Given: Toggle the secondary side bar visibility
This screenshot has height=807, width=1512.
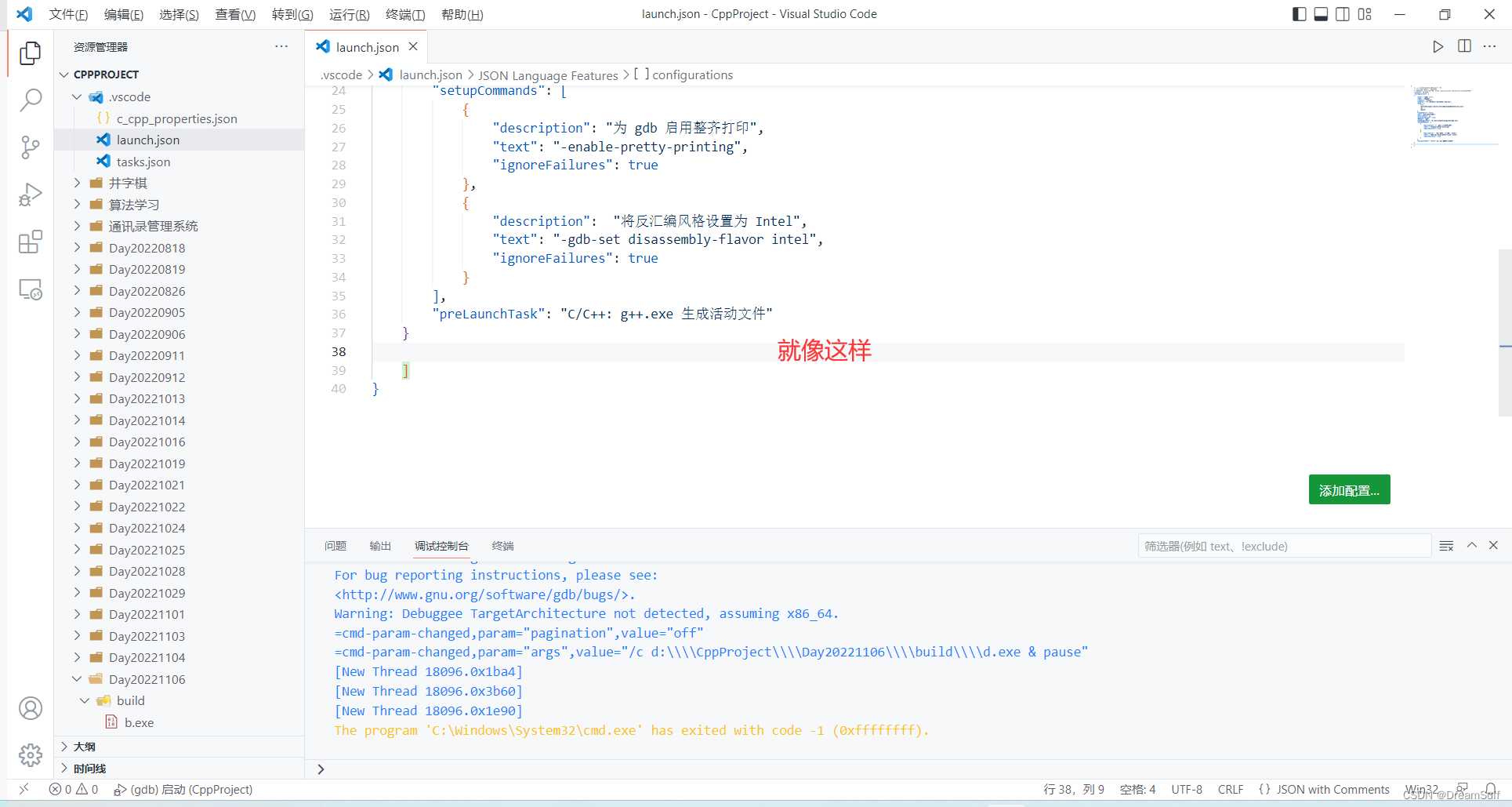Looking at the screenshot, I should 1343,14.
